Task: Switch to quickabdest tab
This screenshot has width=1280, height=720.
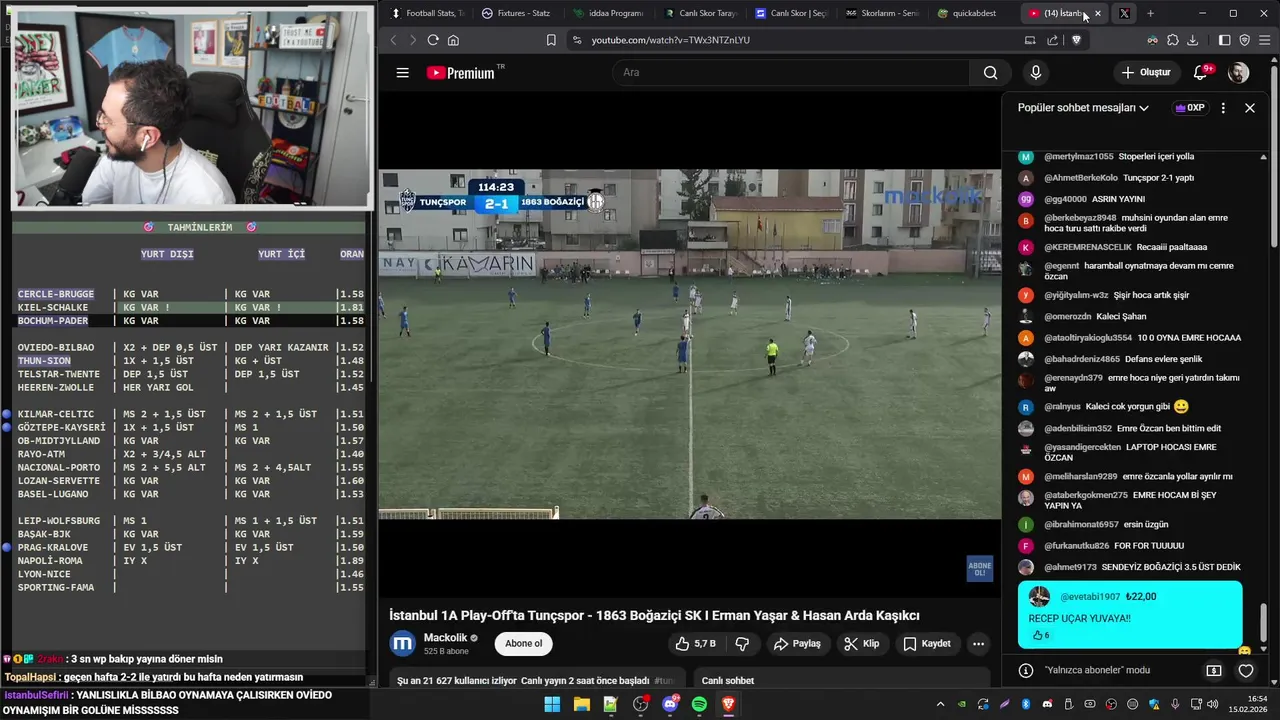Action: 974,13
